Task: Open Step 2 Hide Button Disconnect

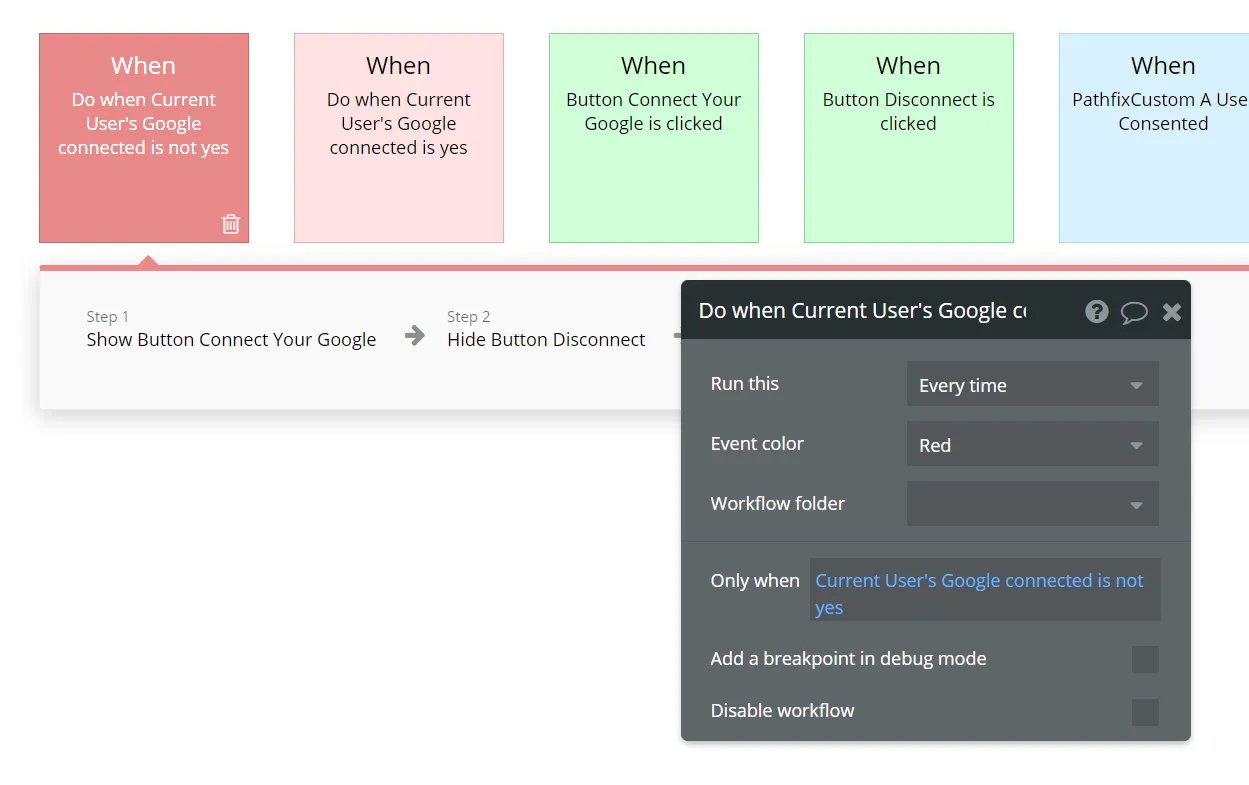Action: coord(546,329)
